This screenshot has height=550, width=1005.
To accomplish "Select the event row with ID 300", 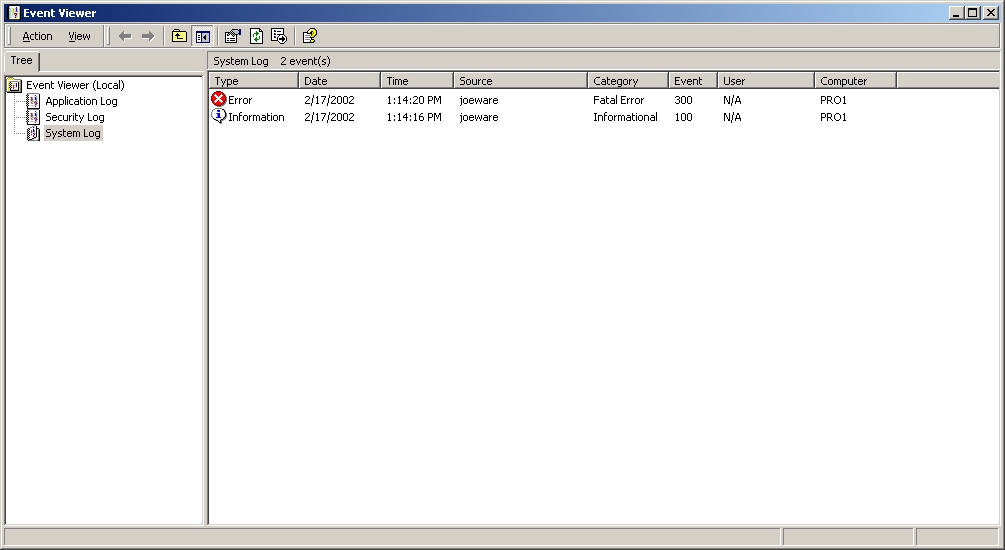I will click(683, 100).
